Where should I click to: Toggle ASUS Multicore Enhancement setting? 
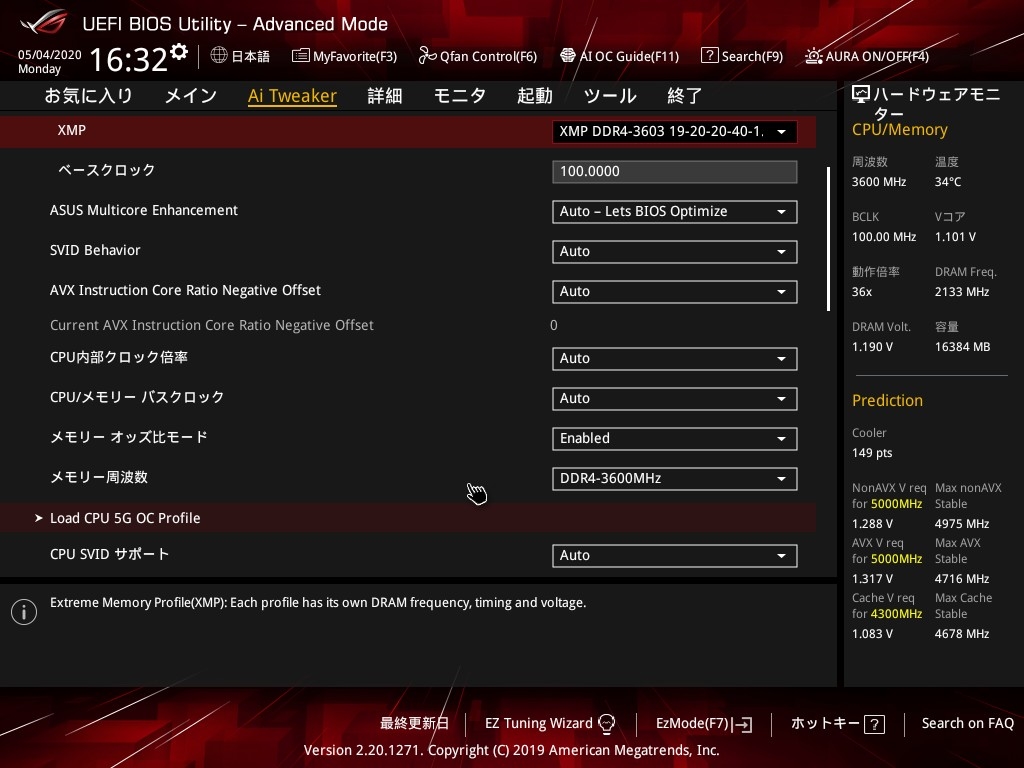(674, 211)
